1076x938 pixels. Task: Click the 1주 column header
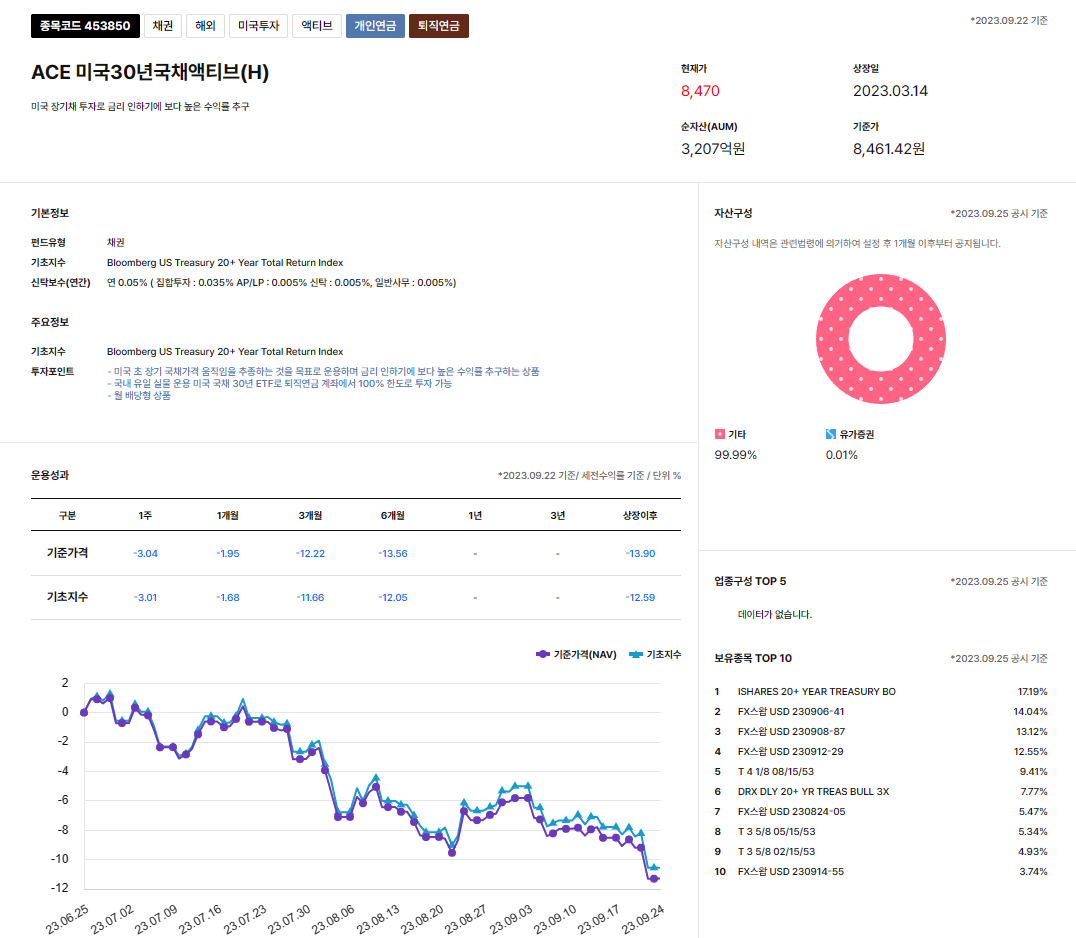pos(145,515)
